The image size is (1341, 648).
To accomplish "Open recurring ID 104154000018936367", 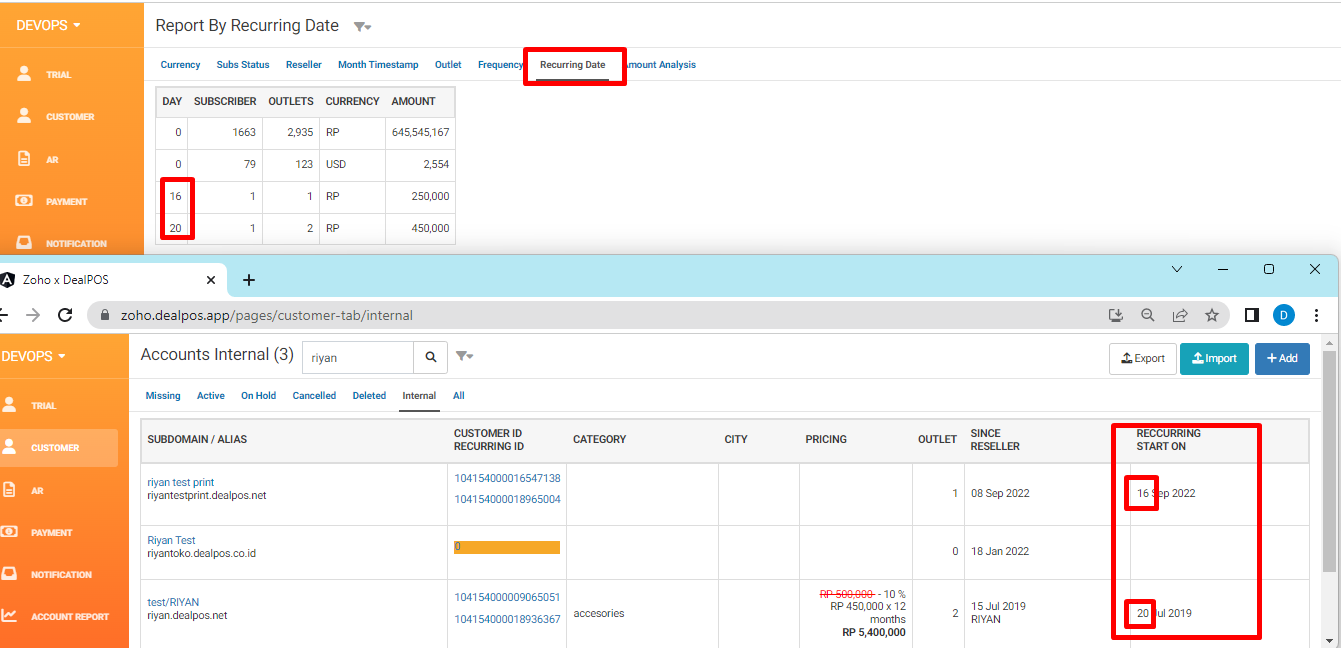I will [507, 620].
